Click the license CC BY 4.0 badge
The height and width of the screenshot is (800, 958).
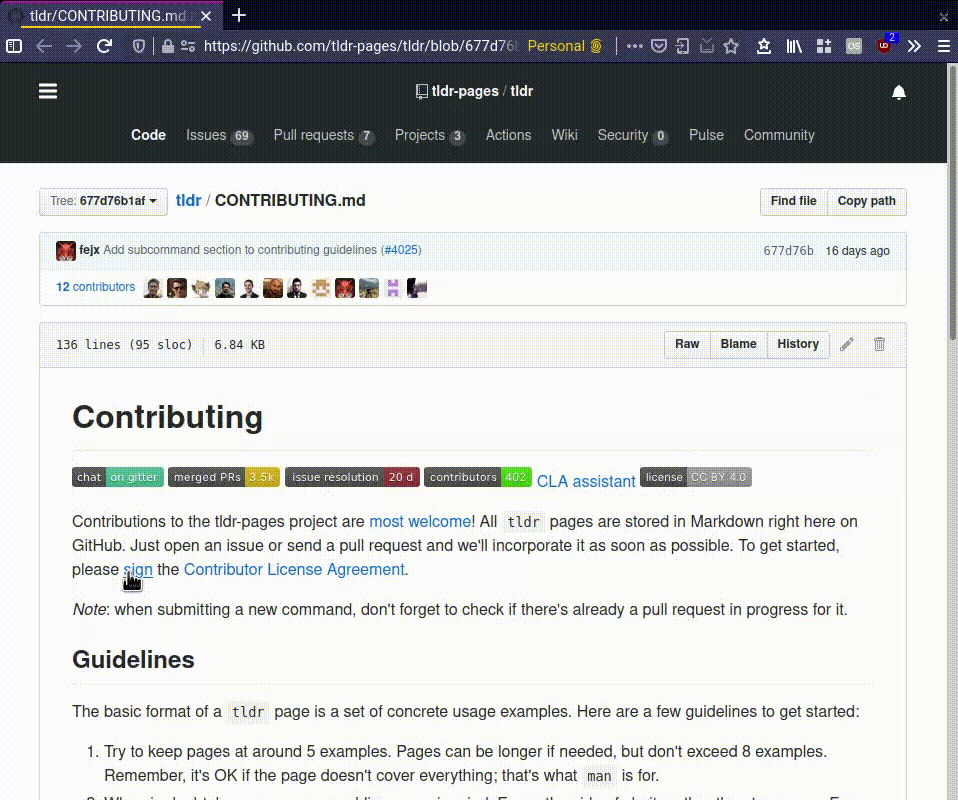point(695,477)
